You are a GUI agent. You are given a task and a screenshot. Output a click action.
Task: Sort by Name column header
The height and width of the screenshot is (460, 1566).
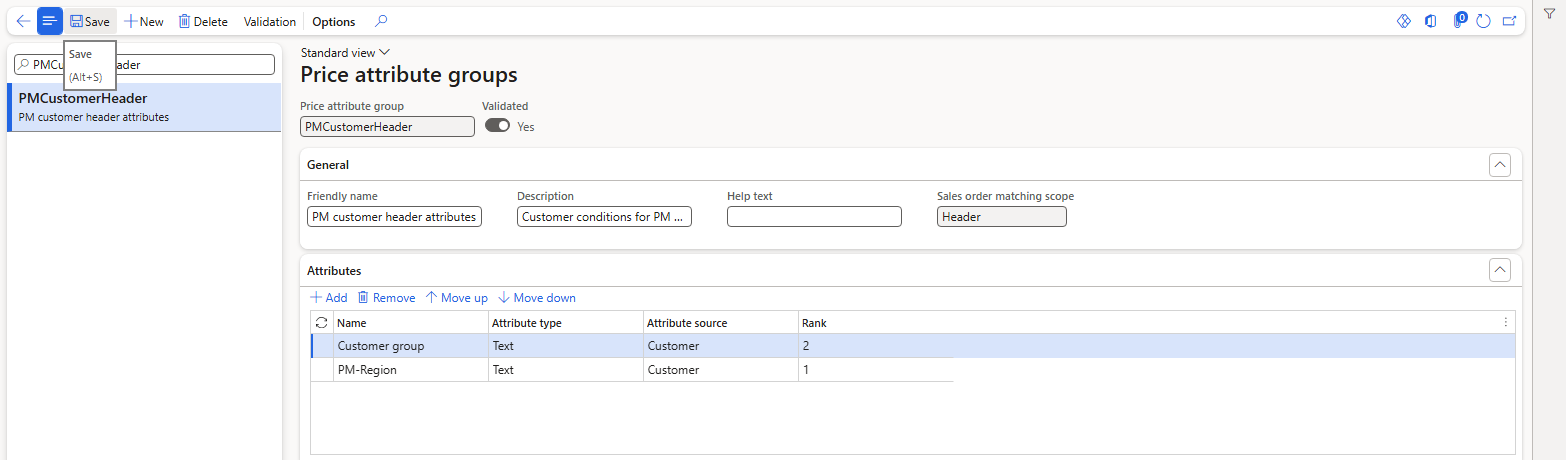(410, 323)
